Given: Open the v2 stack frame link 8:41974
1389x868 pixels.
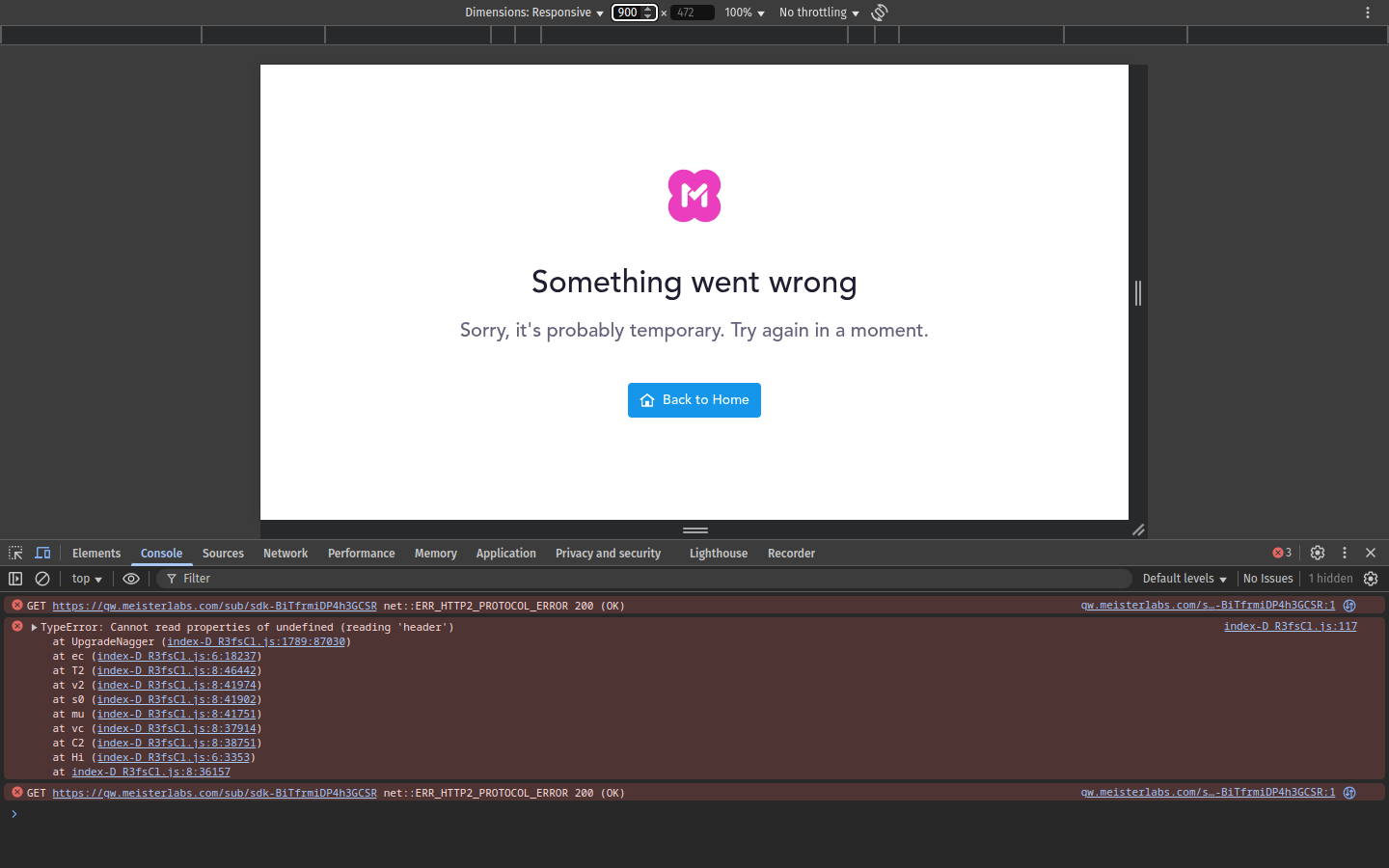Looking at the screenshot, I should click(x=177, y=685).
